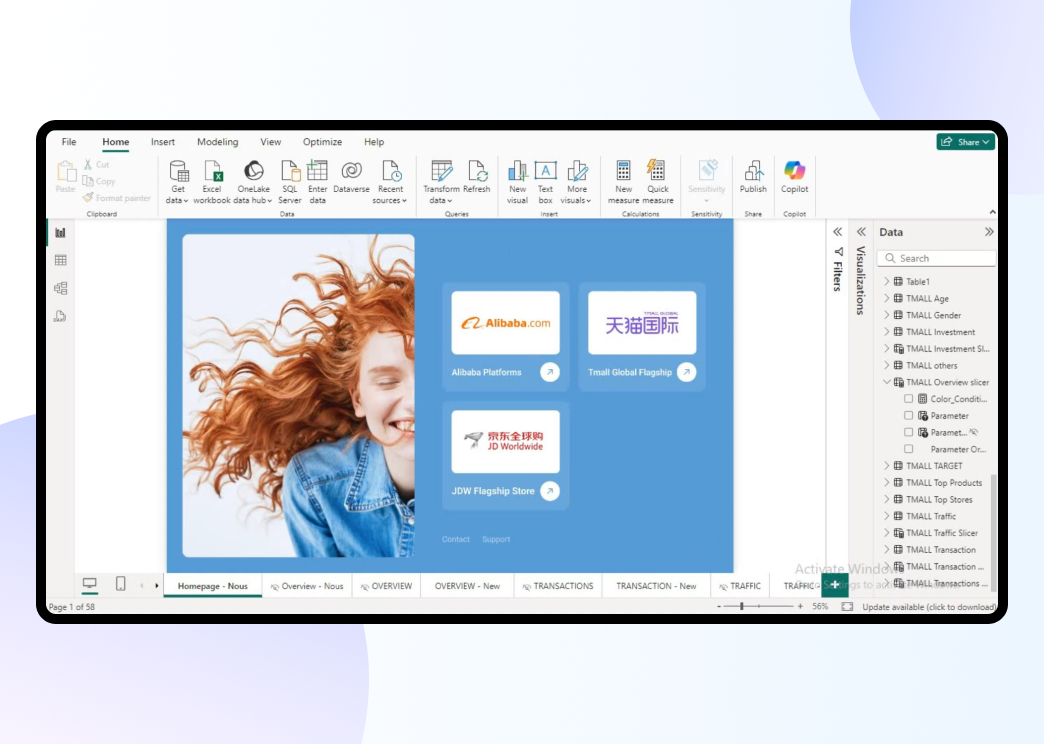The height and width of the screenshot is (744, 1044).
Task: Click the Share button
Action: click(965, 142)
